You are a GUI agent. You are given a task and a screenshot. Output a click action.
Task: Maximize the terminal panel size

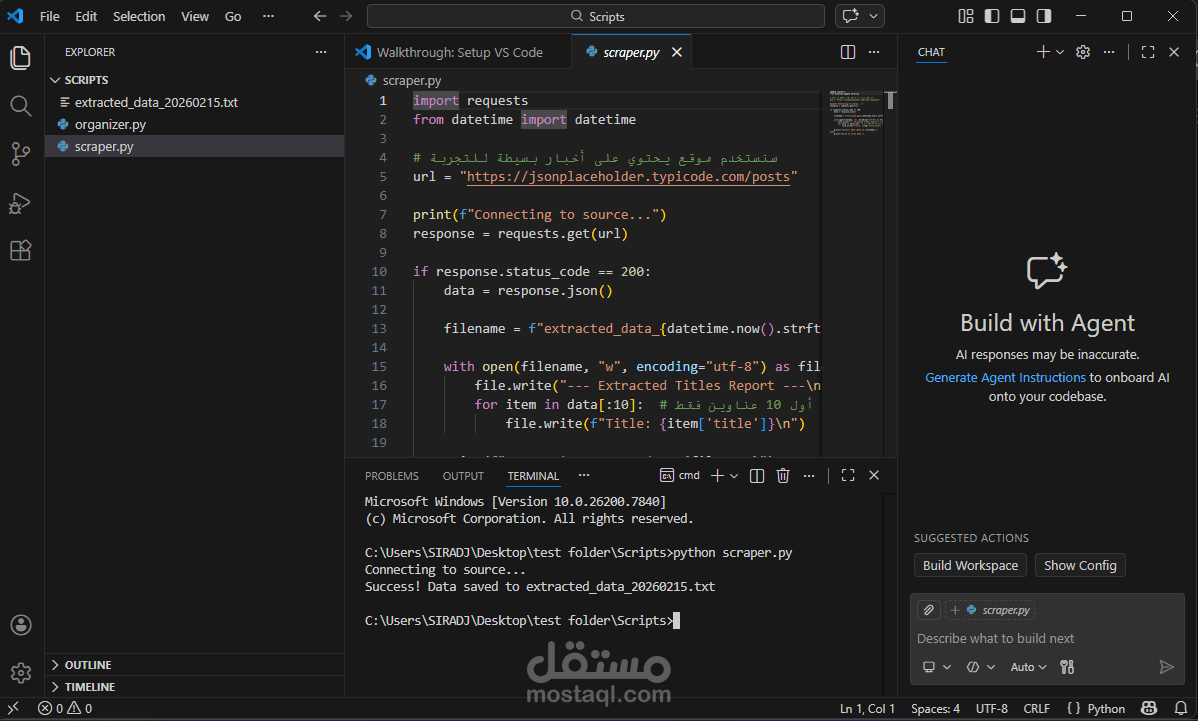pyautogui.click(x=848, y=475)
